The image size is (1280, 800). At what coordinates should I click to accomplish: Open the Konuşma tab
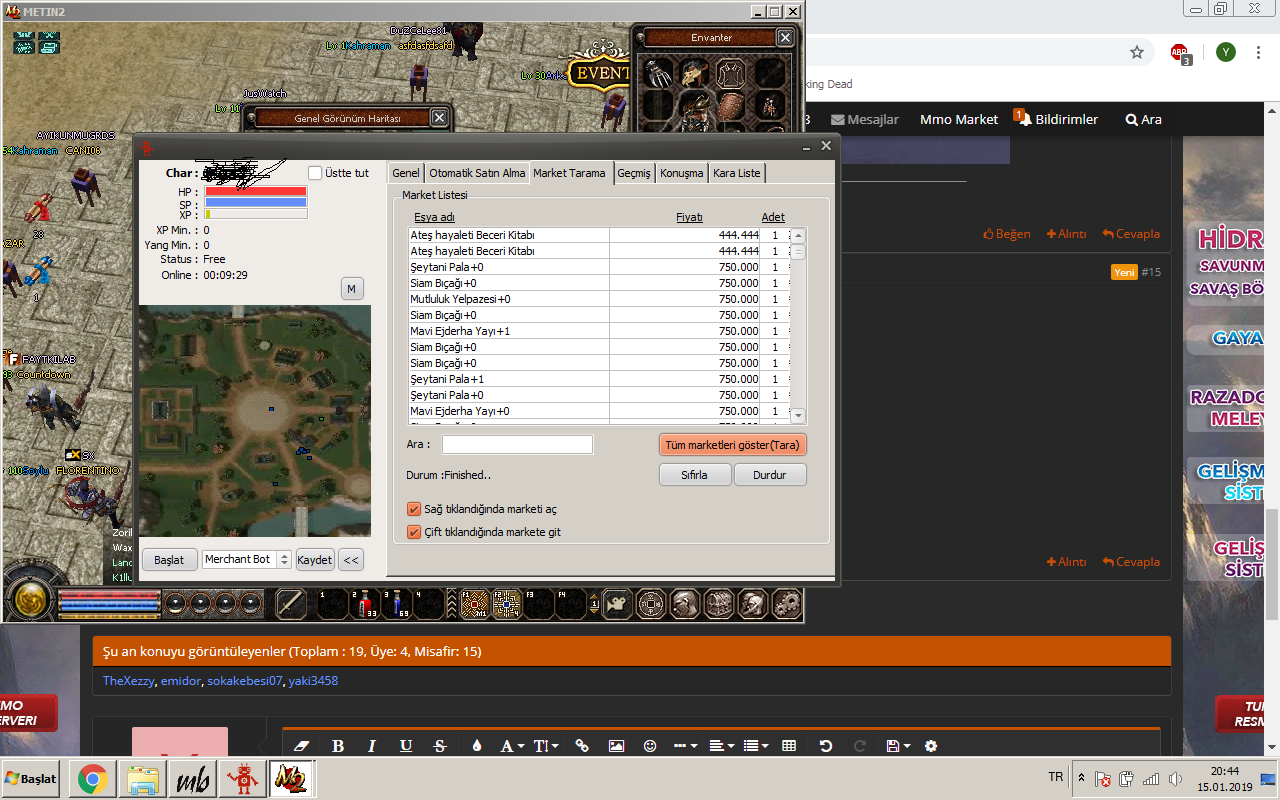pyautogui.click(x=682, y=173)
